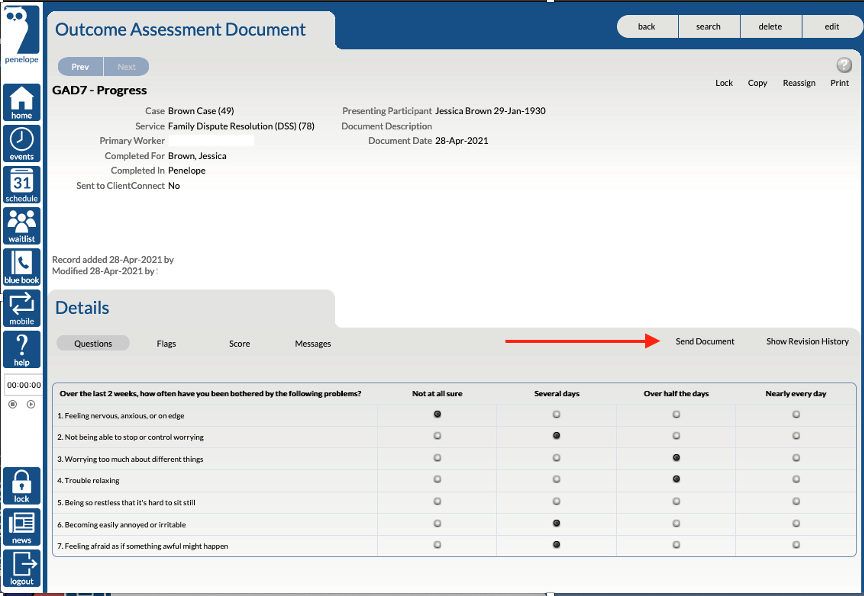The image size is (864, 596).
Task: Click the Reassign link
Action: [799, 83]
